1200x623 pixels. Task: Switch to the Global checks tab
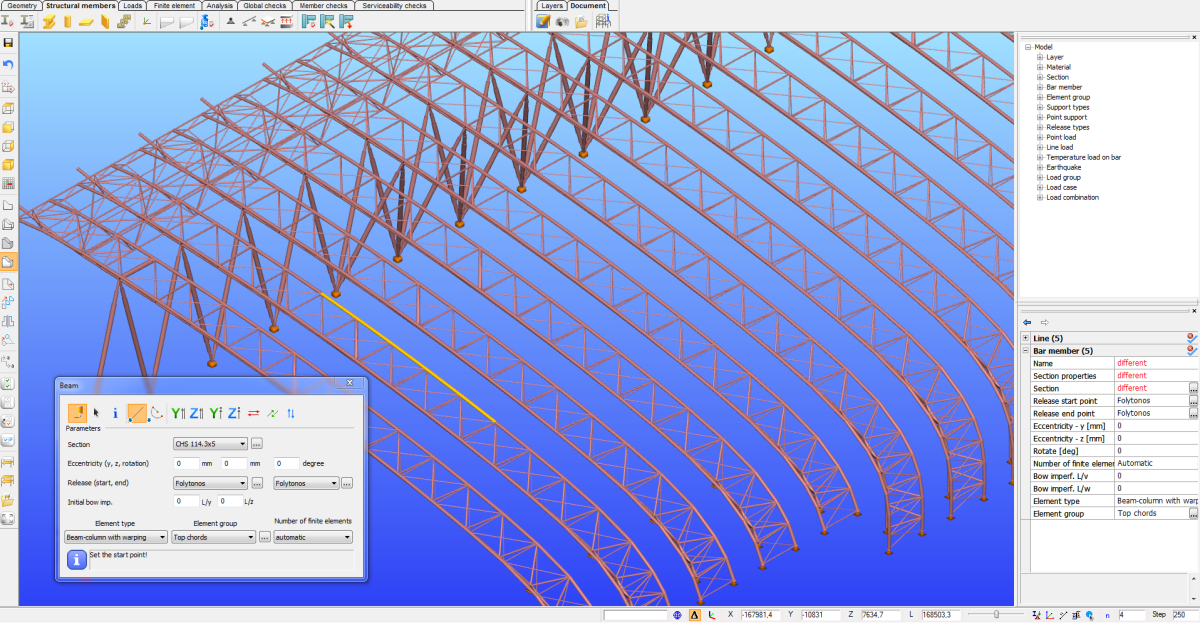[265, 5]
